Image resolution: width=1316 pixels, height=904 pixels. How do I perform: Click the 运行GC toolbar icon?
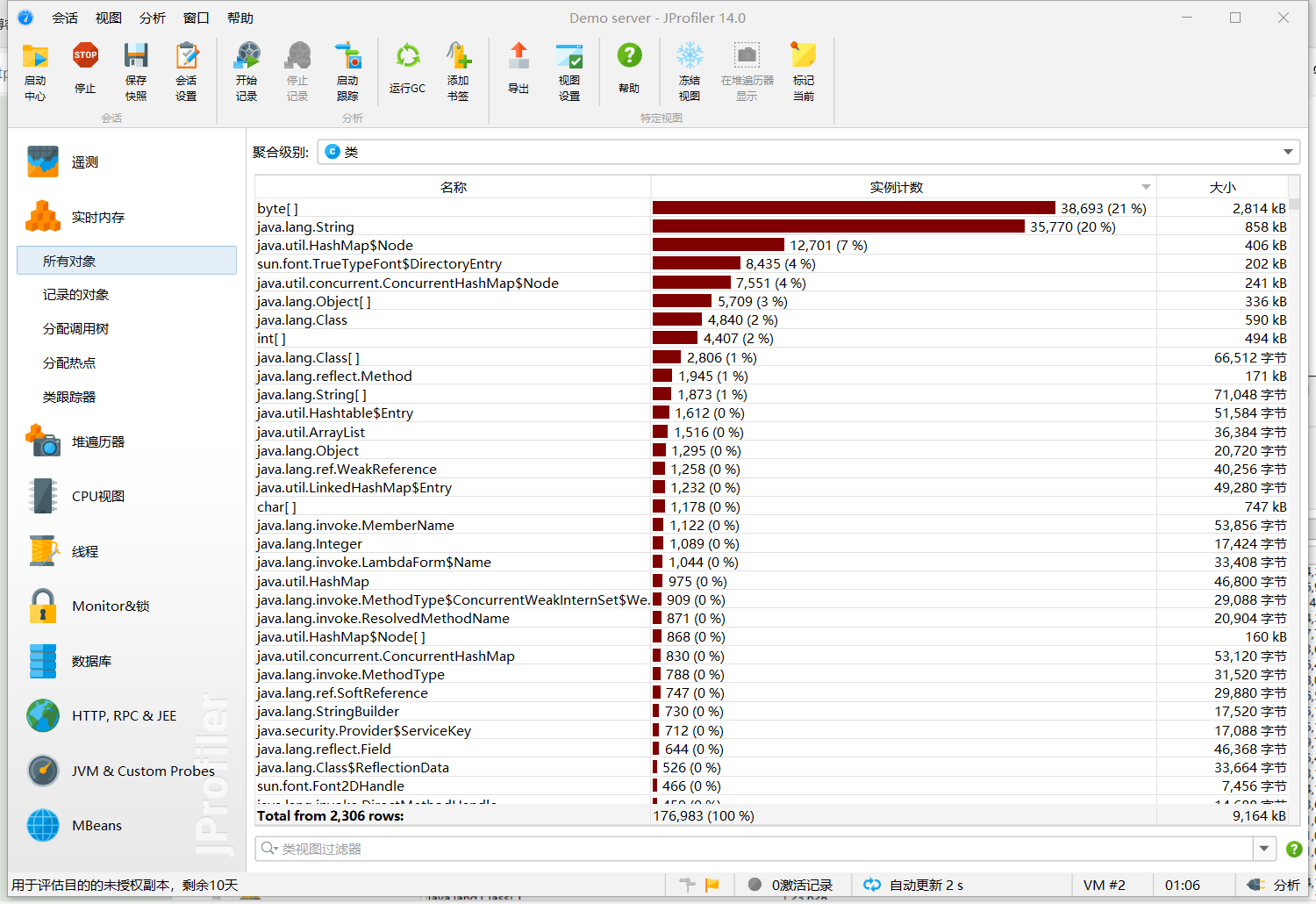tap(407, 57)
